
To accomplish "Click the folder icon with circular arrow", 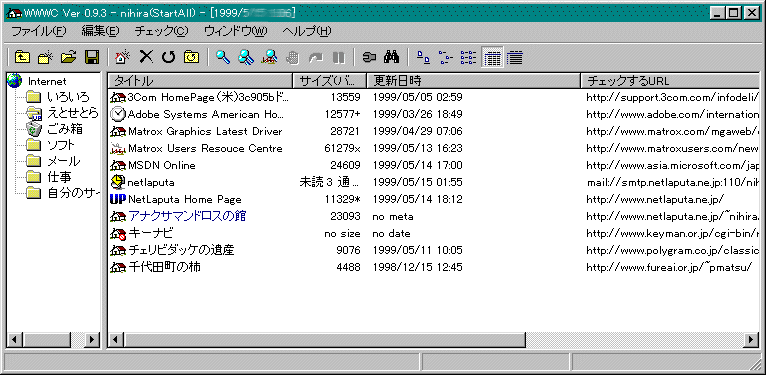I will pyautogui.click(x=192, y=58).
